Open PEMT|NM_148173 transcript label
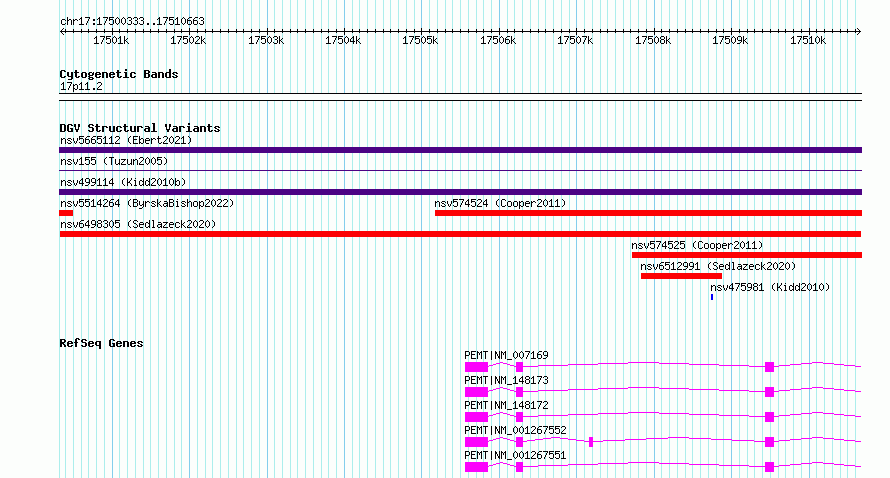 point(506,380)
